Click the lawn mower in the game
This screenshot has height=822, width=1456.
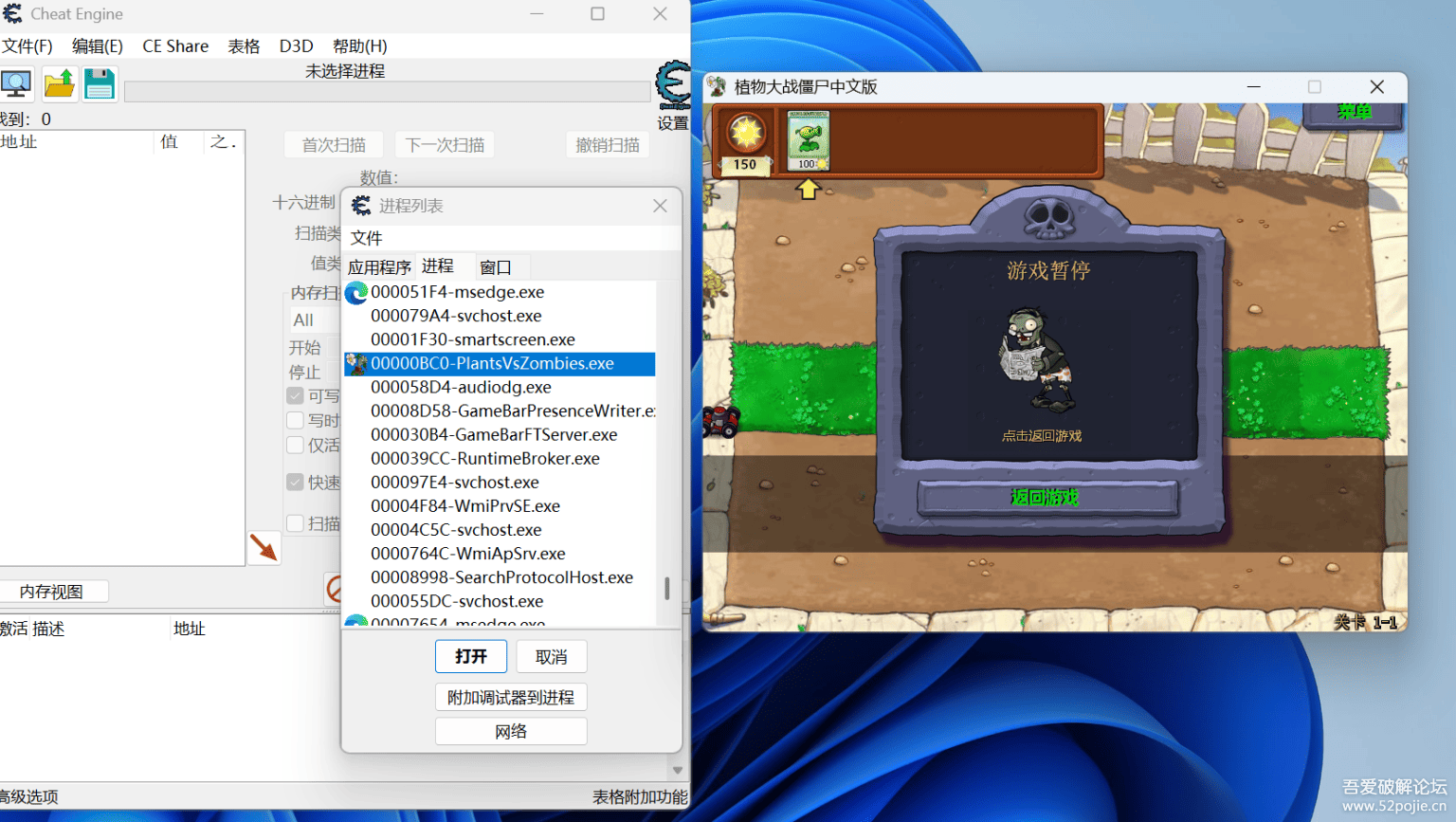(x=720, y=421)
